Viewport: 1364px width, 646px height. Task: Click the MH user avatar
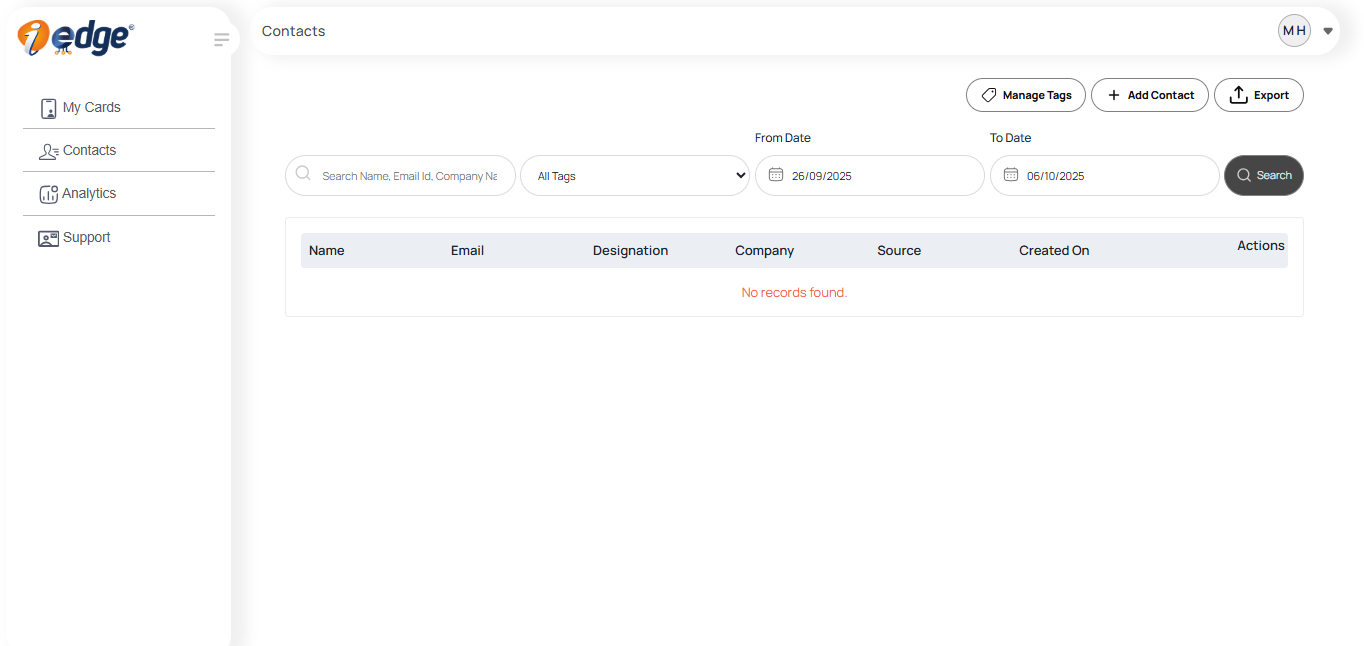pyautogui.click(x=1294, y=31)
